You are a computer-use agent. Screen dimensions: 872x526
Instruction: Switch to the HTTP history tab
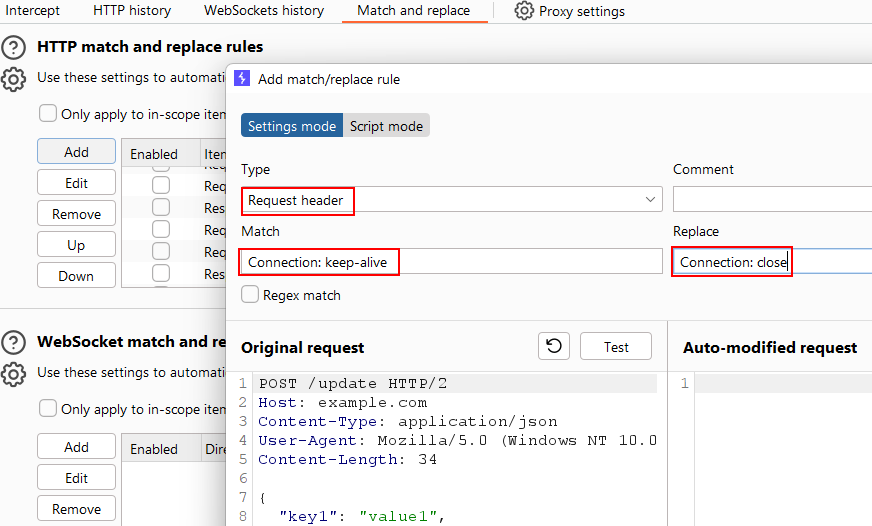tap(132, 11)
